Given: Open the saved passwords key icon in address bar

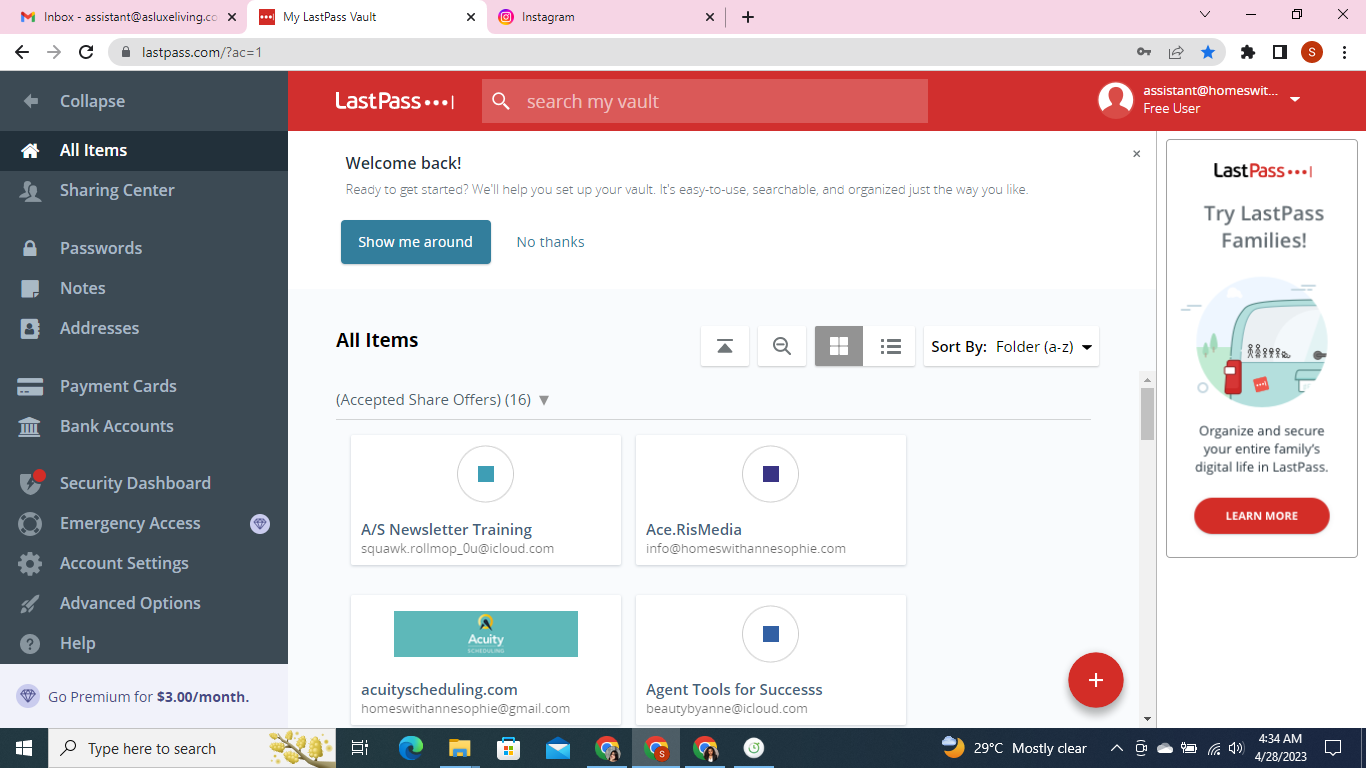Looking at the screenshot, I should pos(1144,52).
